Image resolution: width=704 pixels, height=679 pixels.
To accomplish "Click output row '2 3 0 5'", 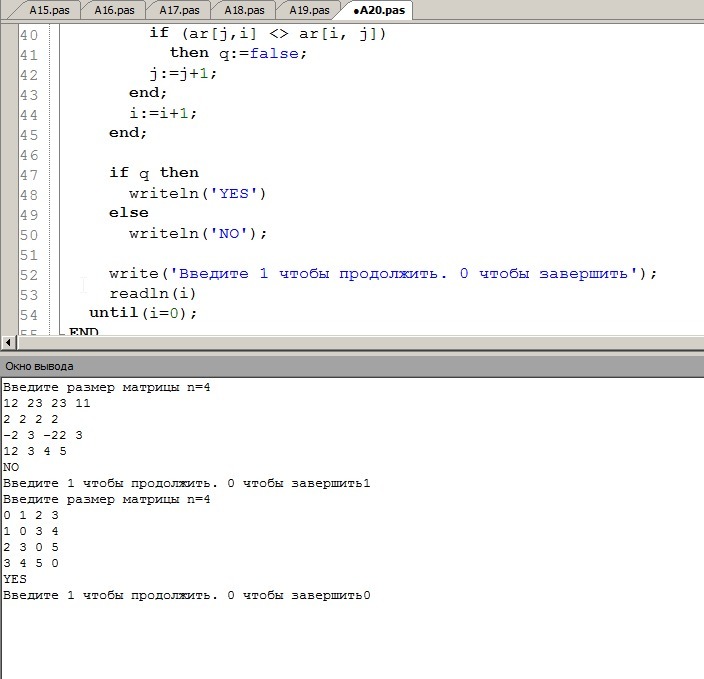I will [31, 547].
